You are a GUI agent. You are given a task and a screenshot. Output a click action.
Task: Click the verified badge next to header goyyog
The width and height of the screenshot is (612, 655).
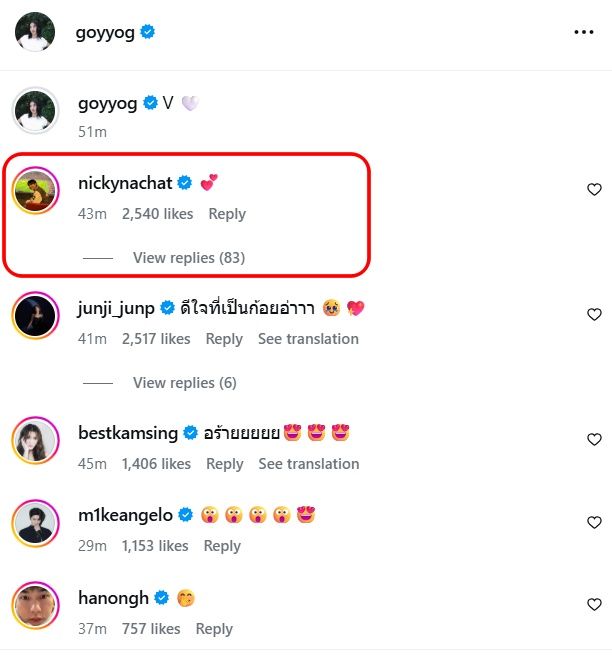pyautogui.click(x=148, y=33)
